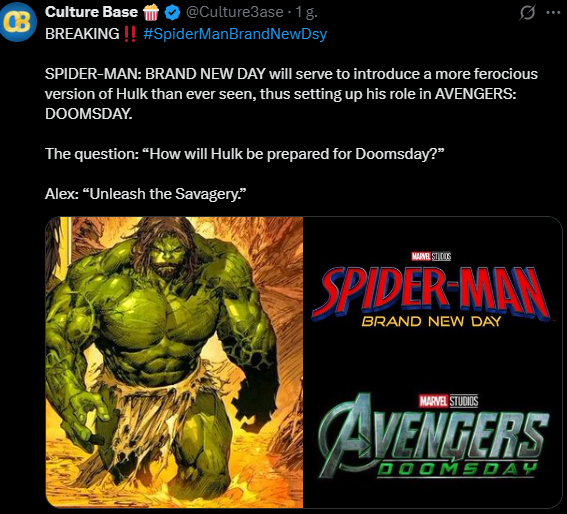Open the Grok slashed-circle icon
The image size is (567, 514).
(x=527, y=13)
